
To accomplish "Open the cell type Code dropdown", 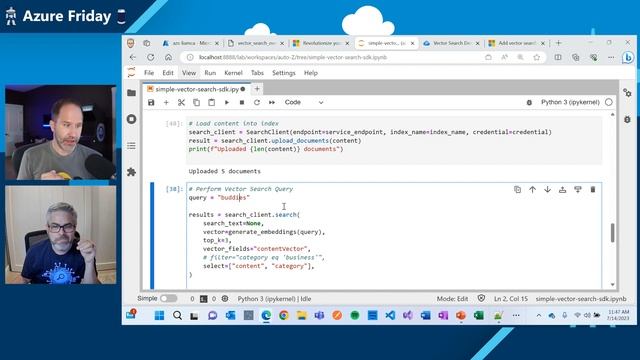I will [x=304, y=102].
